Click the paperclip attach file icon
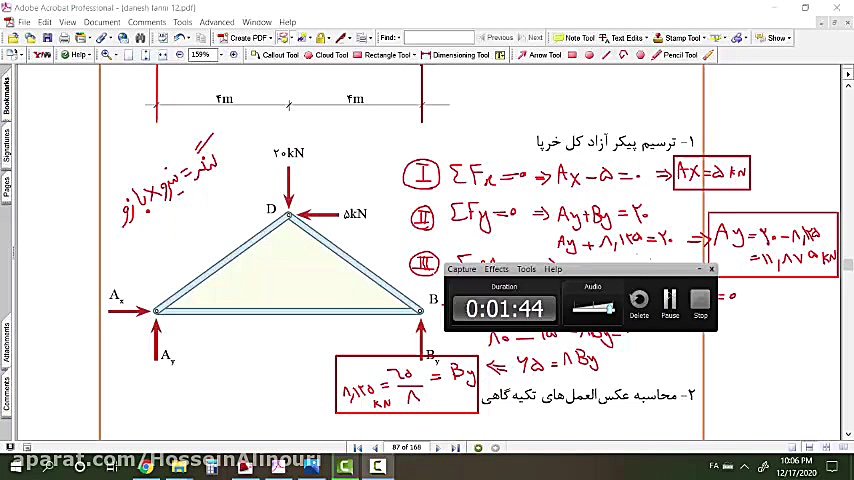The height and width of the screenshot is (480, 854). tap(101, 38)
